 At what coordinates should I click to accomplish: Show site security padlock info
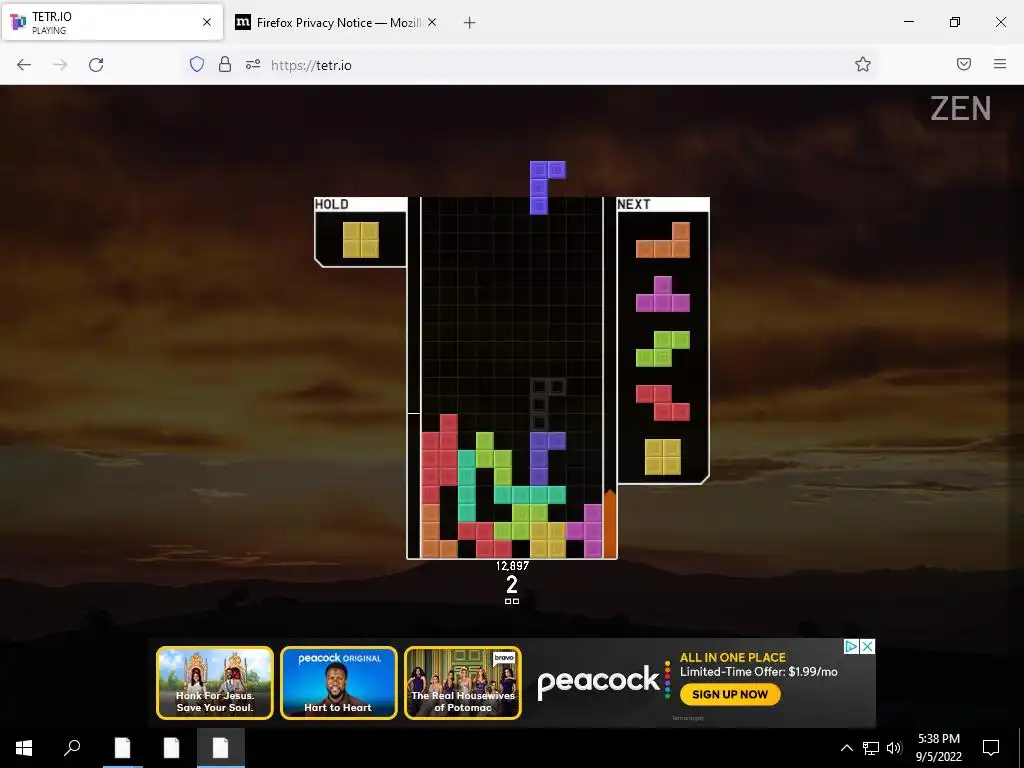click(x=225, y=64)
